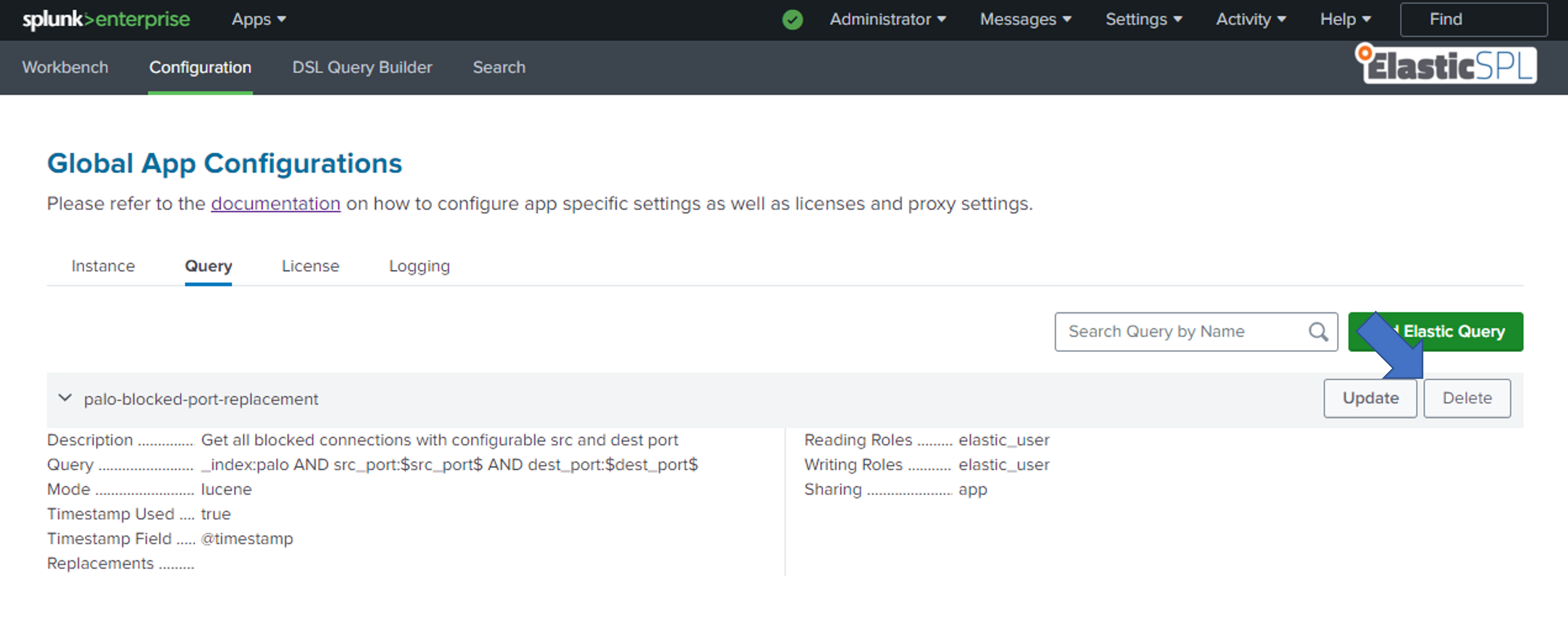Open the Settings dropdown menu
1568x628 pixels.
[x=1143, y=19]
